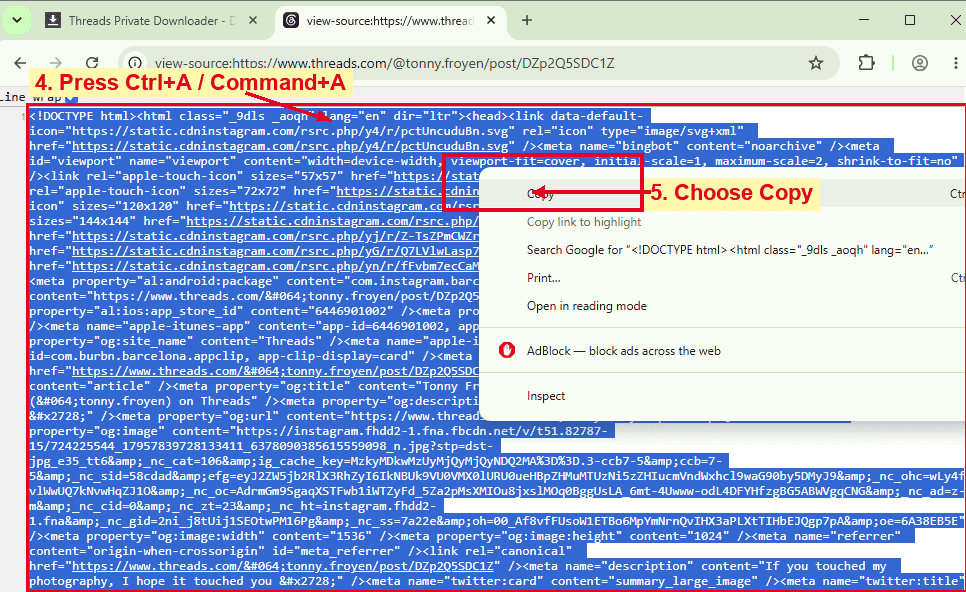
Task: Open the Z-TsZPmCWZr rsrc.php link
Action: (x=275, y=236)
